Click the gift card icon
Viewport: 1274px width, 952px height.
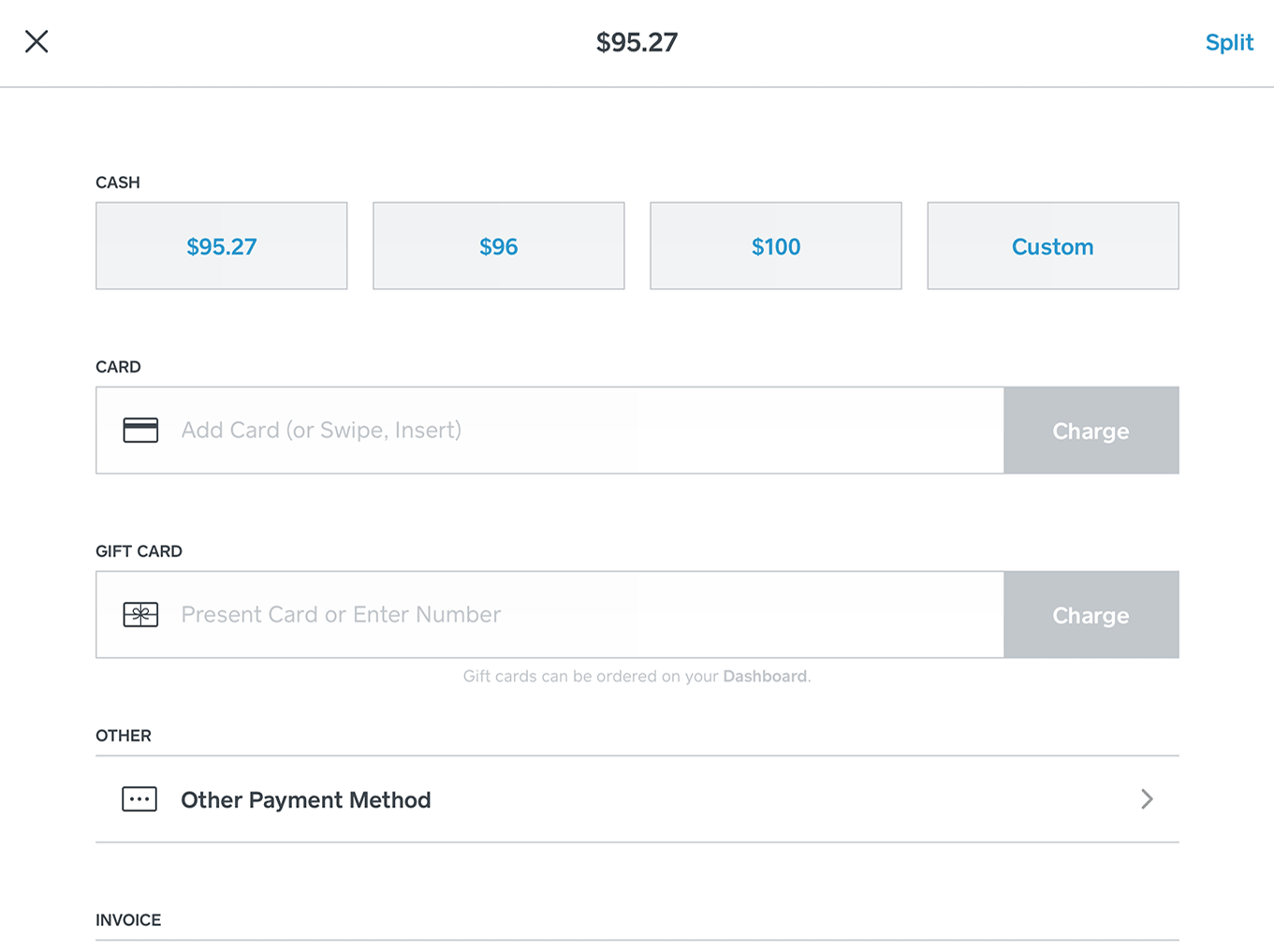pyautogui.click(x=140, y=614)
